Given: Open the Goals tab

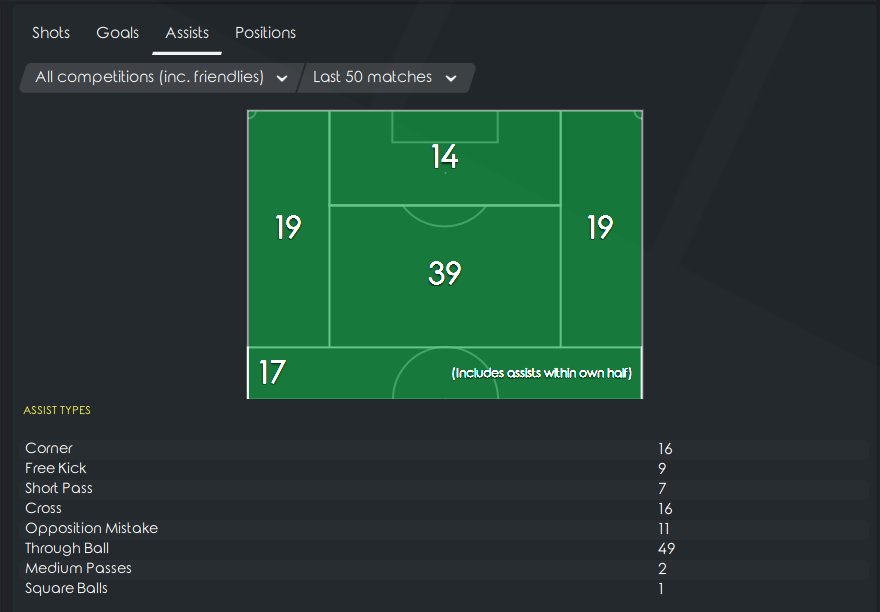Looking at the screenshot, I should (x=117, y=33).
